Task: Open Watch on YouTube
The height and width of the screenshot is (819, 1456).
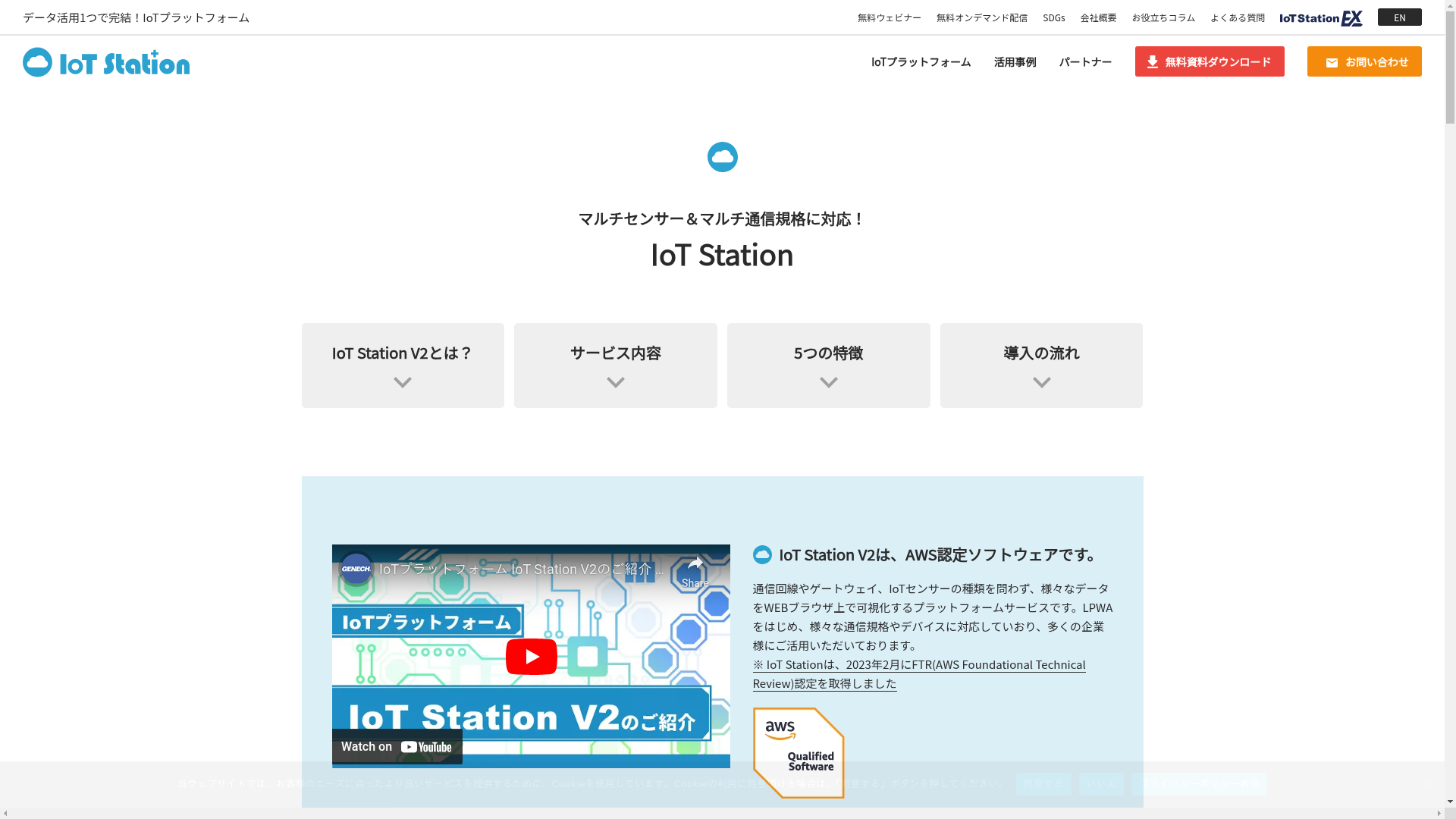Action: pyautogui.click(x=397, y=747)
